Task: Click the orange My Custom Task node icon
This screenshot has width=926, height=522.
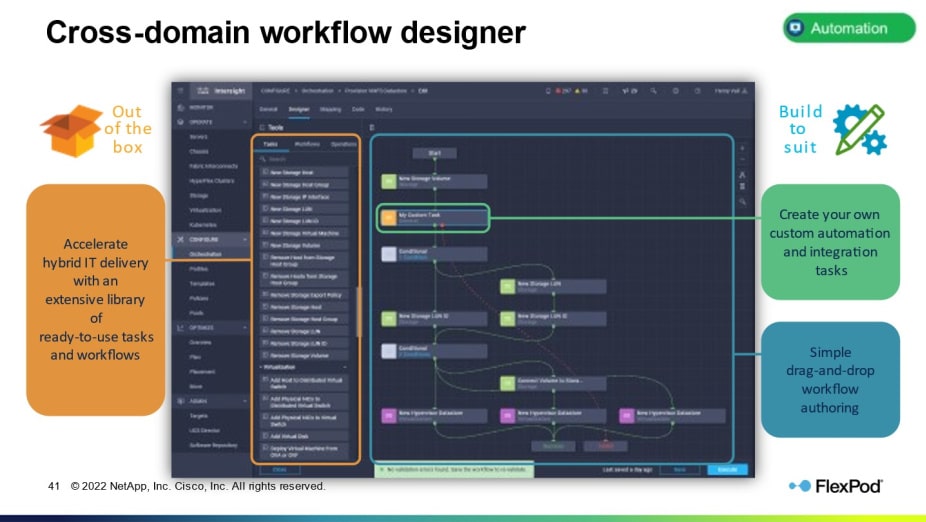Action: 388,217
